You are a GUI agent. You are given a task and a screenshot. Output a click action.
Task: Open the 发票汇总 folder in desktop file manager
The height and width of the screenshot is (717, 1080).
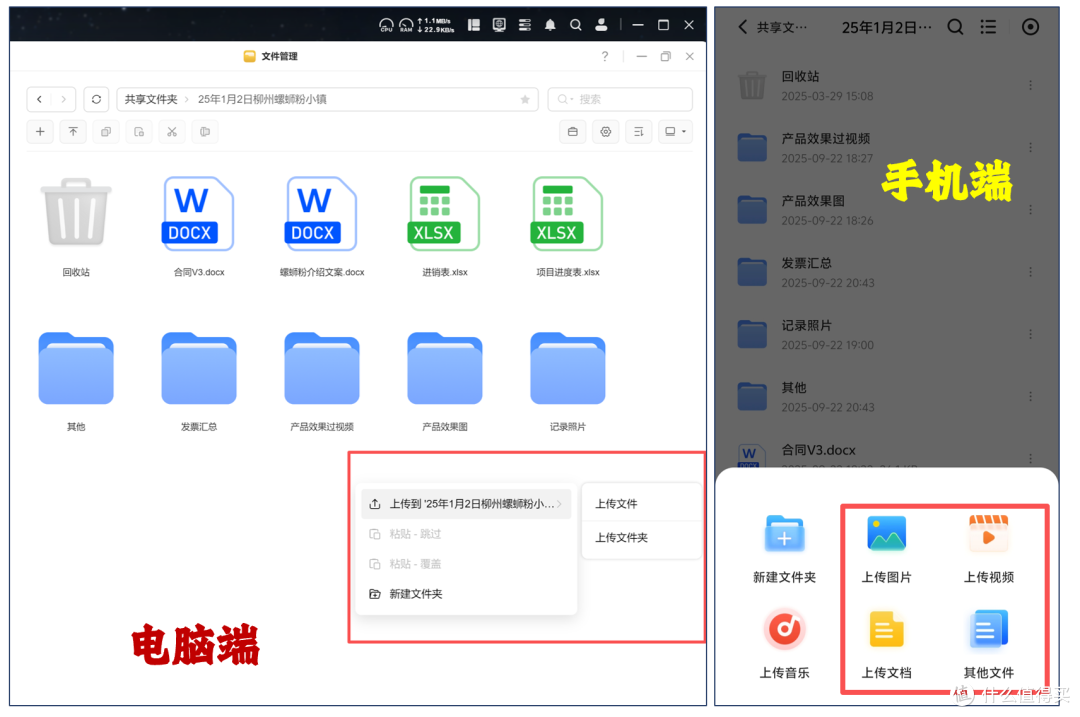pos(198,368)
